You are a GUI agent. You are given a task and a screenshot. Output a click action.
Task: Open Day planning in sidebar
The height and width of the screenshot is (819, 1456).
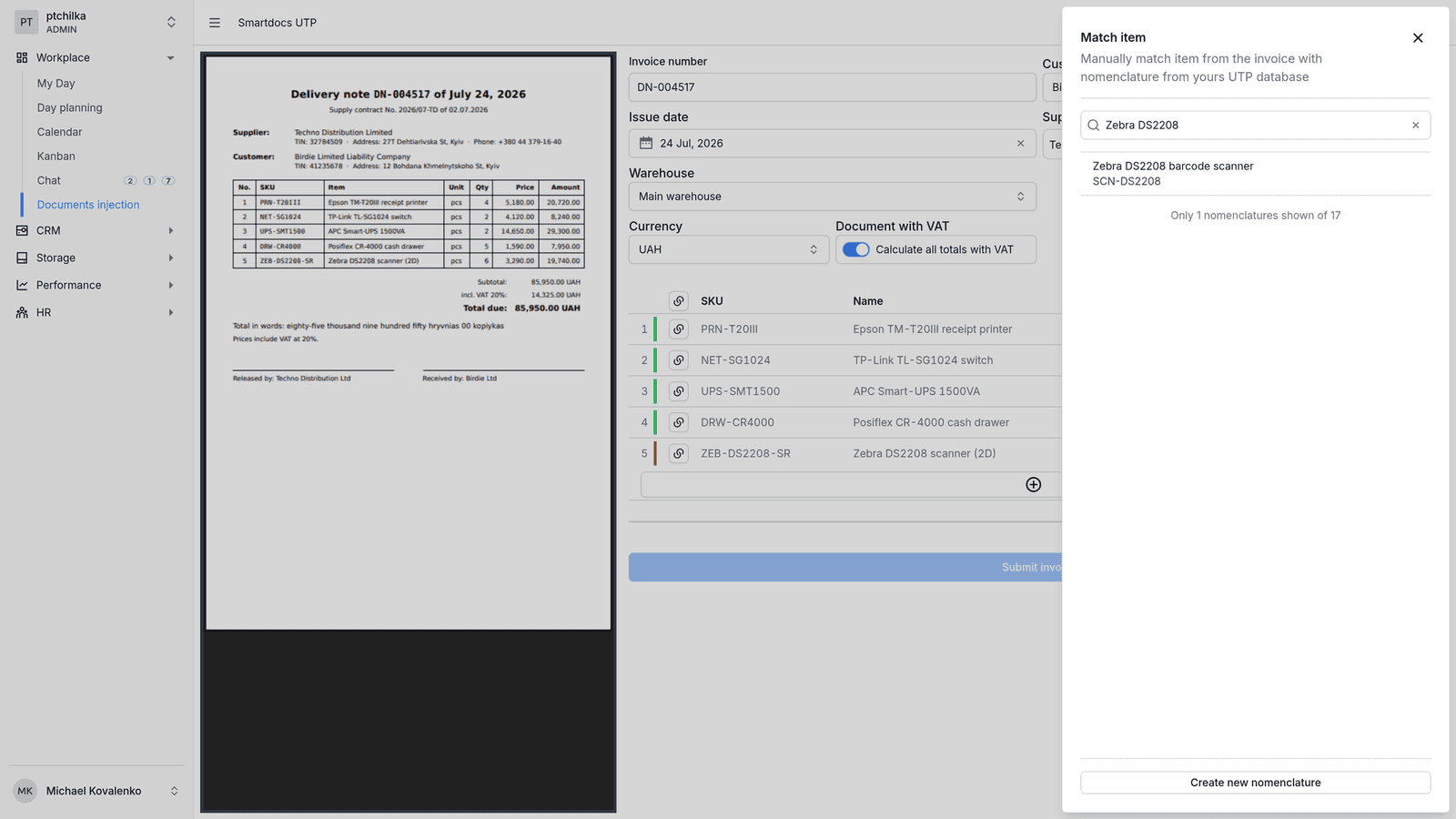tap(69, 107)
